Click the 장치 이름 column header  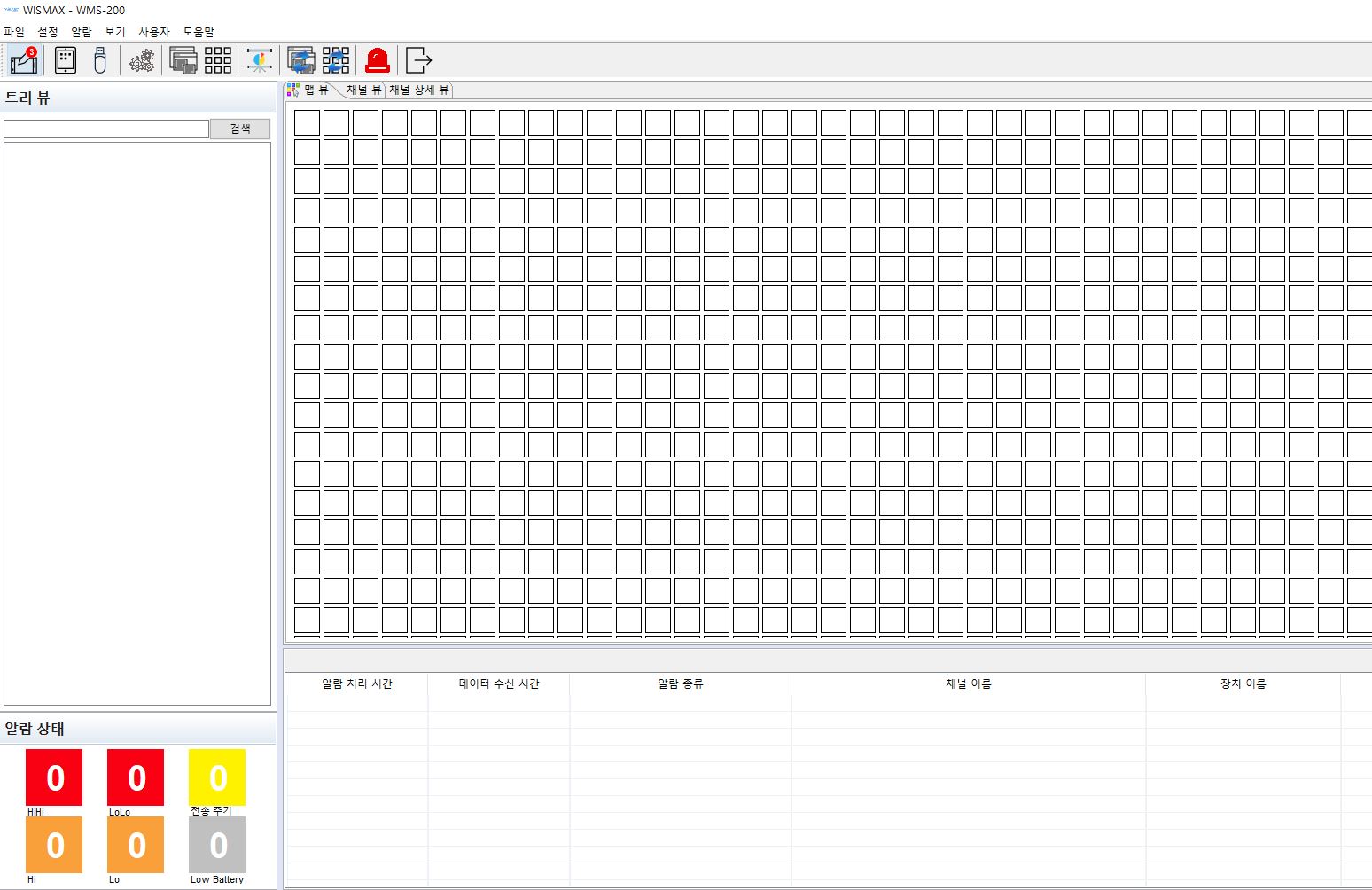pos(1243,683)
